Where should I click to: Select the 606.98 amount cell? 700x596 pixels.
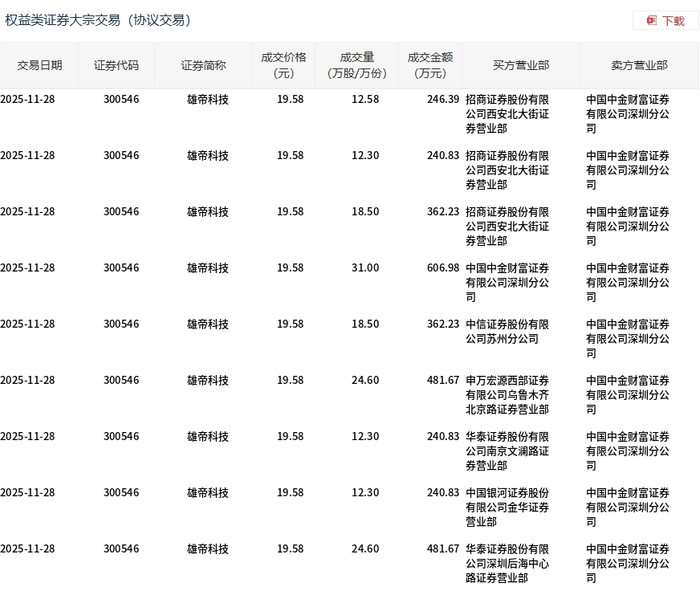coord(442,268)
